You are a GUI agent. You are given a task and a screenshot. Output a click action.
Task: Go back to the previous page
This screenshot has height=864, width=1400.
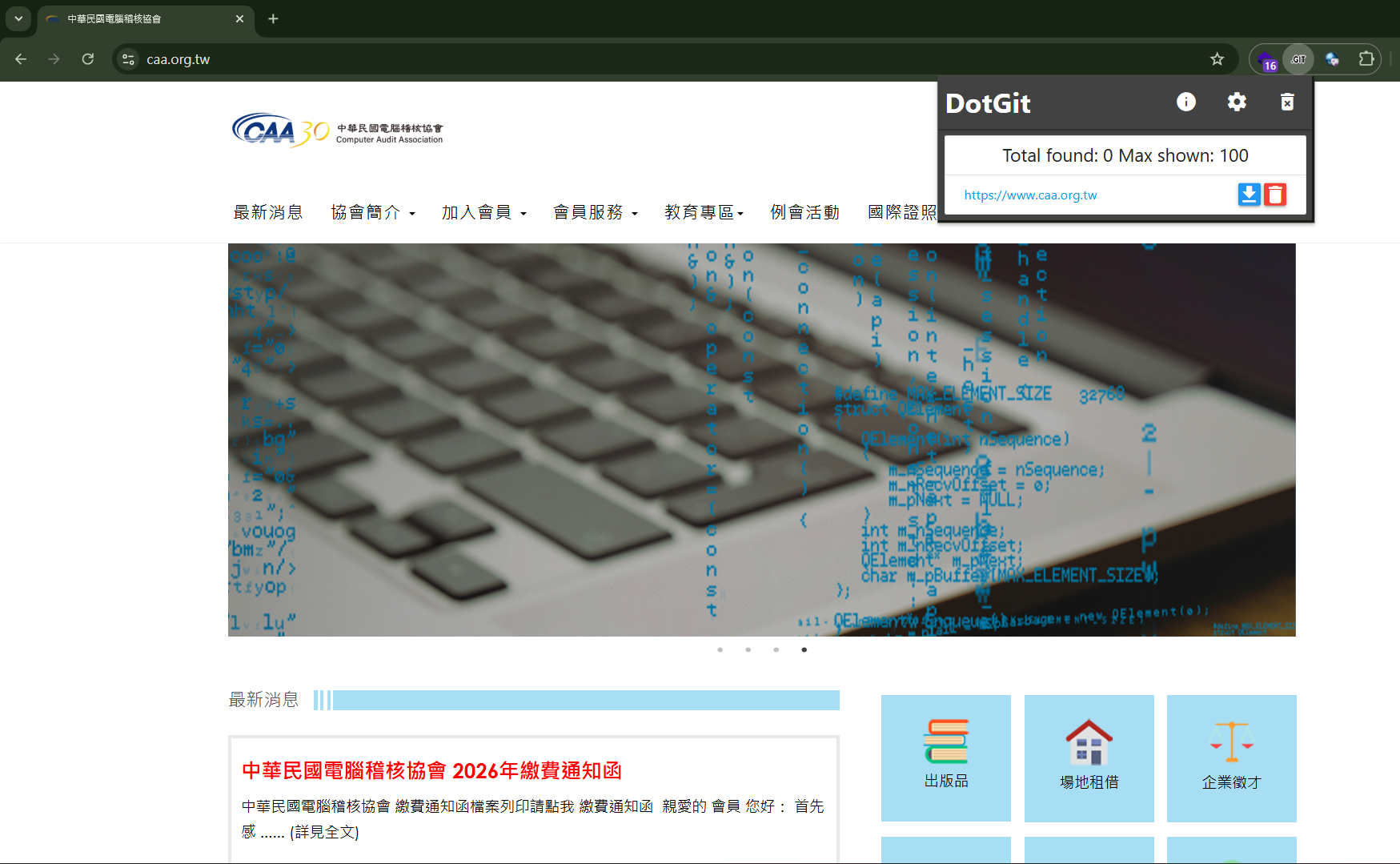pyautogui.click(x=21, y=59)
